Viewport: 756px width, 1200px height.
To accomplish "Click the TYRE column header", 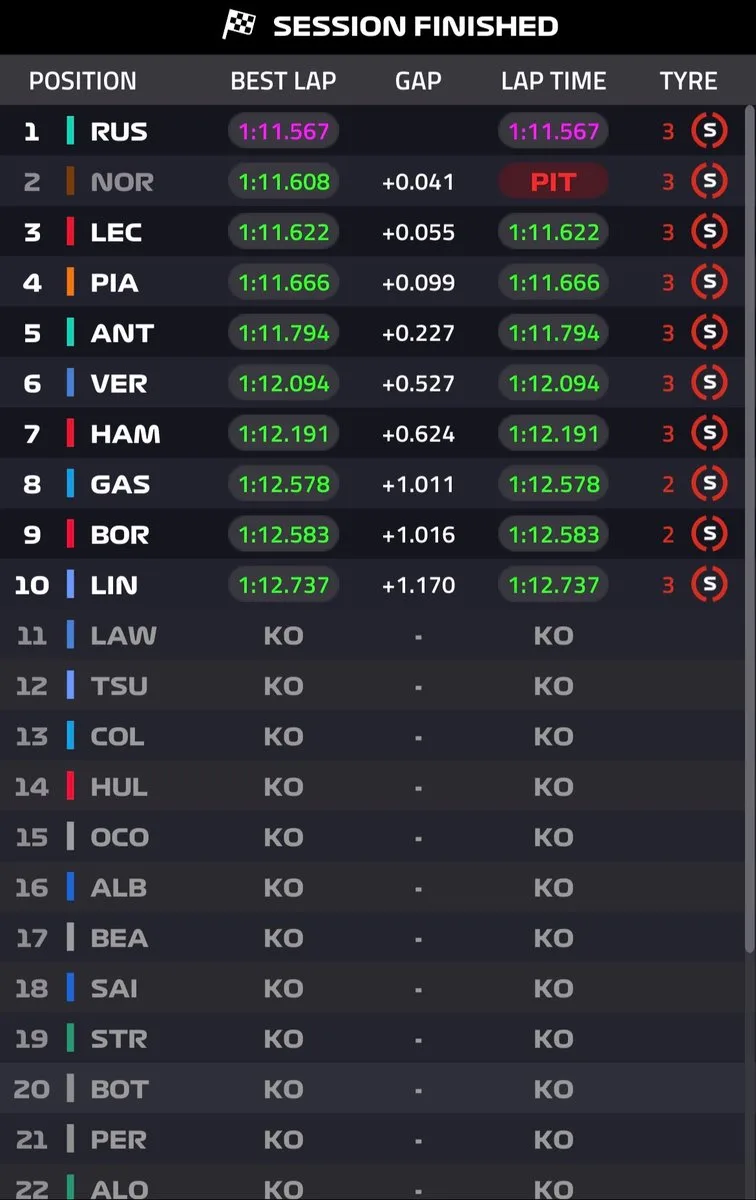I will tap(689, 81).
